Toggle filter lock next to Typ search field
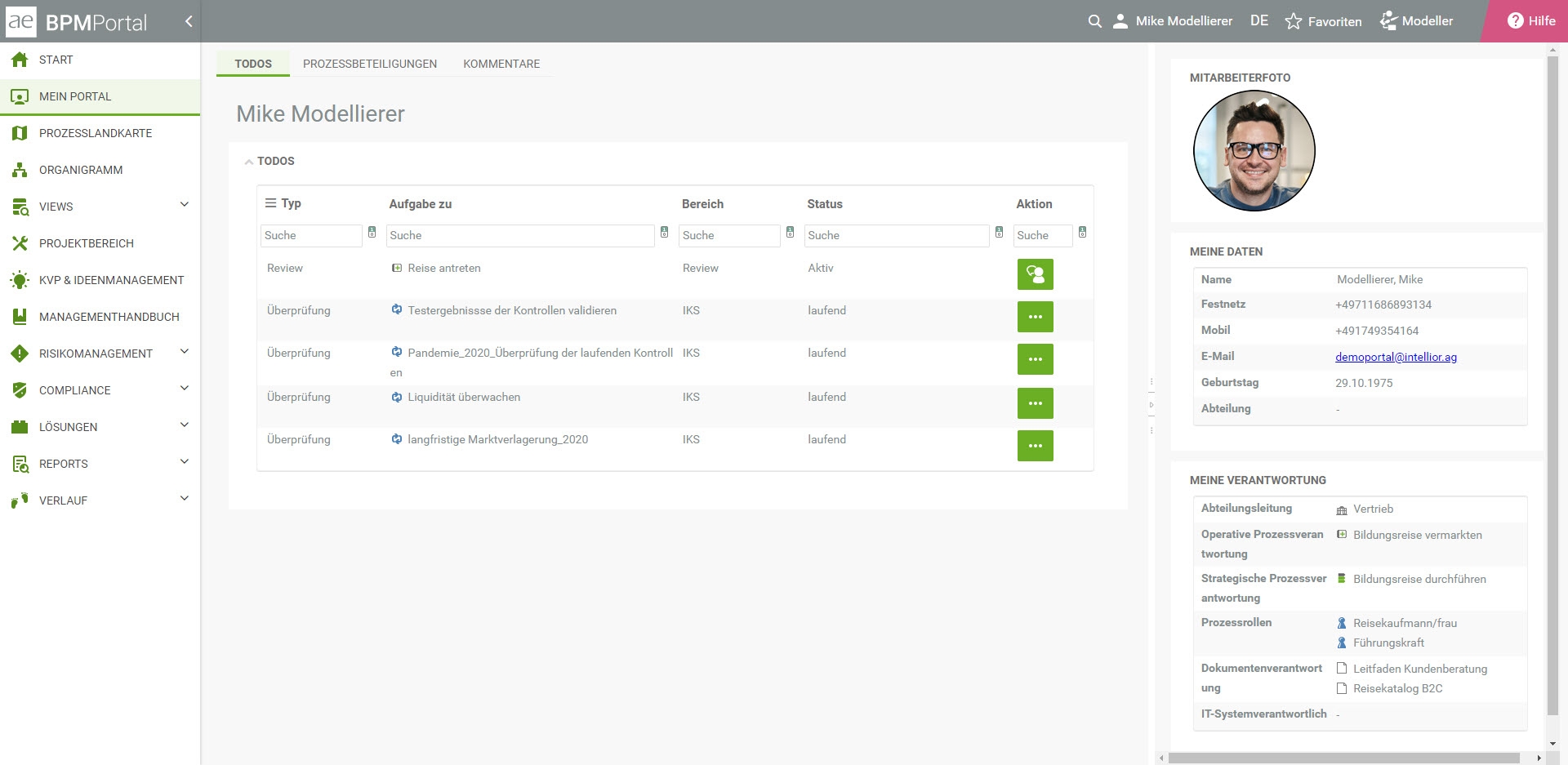 click(x=372, y=233)
